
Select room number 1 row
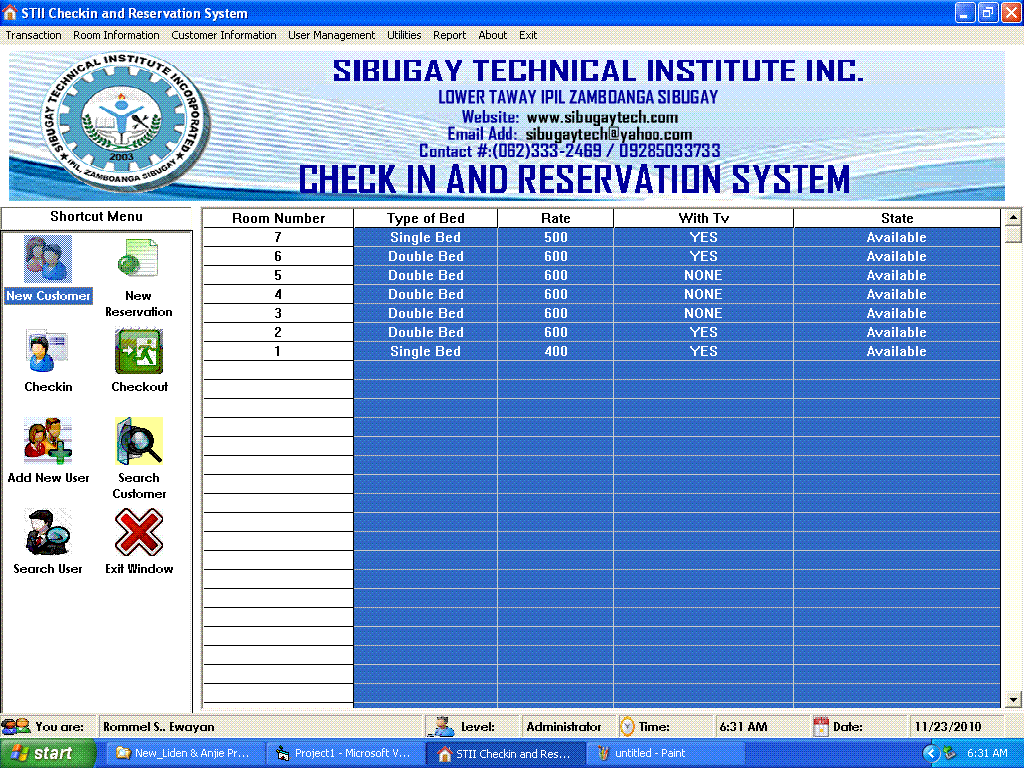coord(601,351)
